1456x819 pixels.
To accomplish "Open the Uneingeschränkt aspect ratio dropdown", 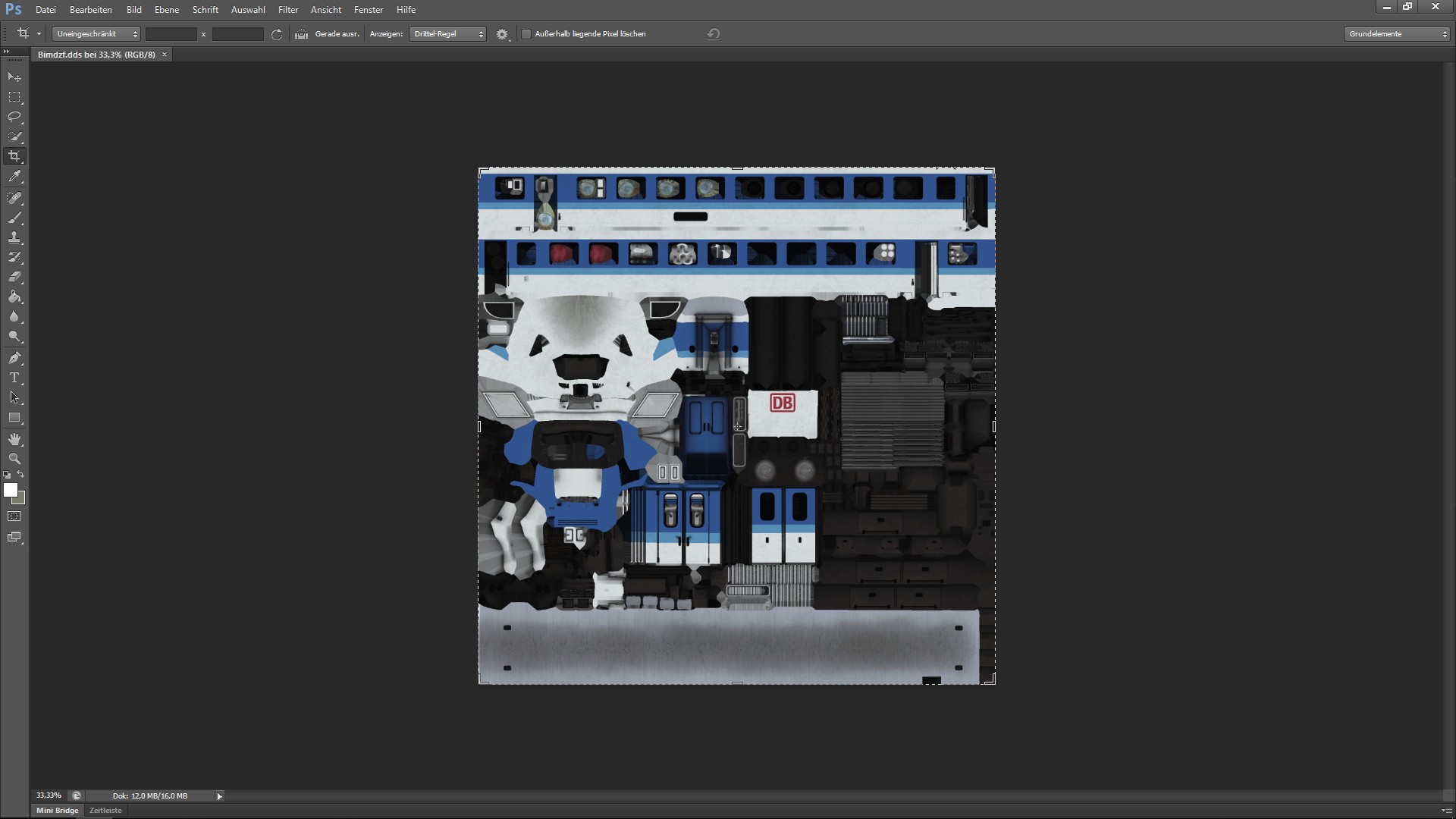I will click(x=96, y=34).
